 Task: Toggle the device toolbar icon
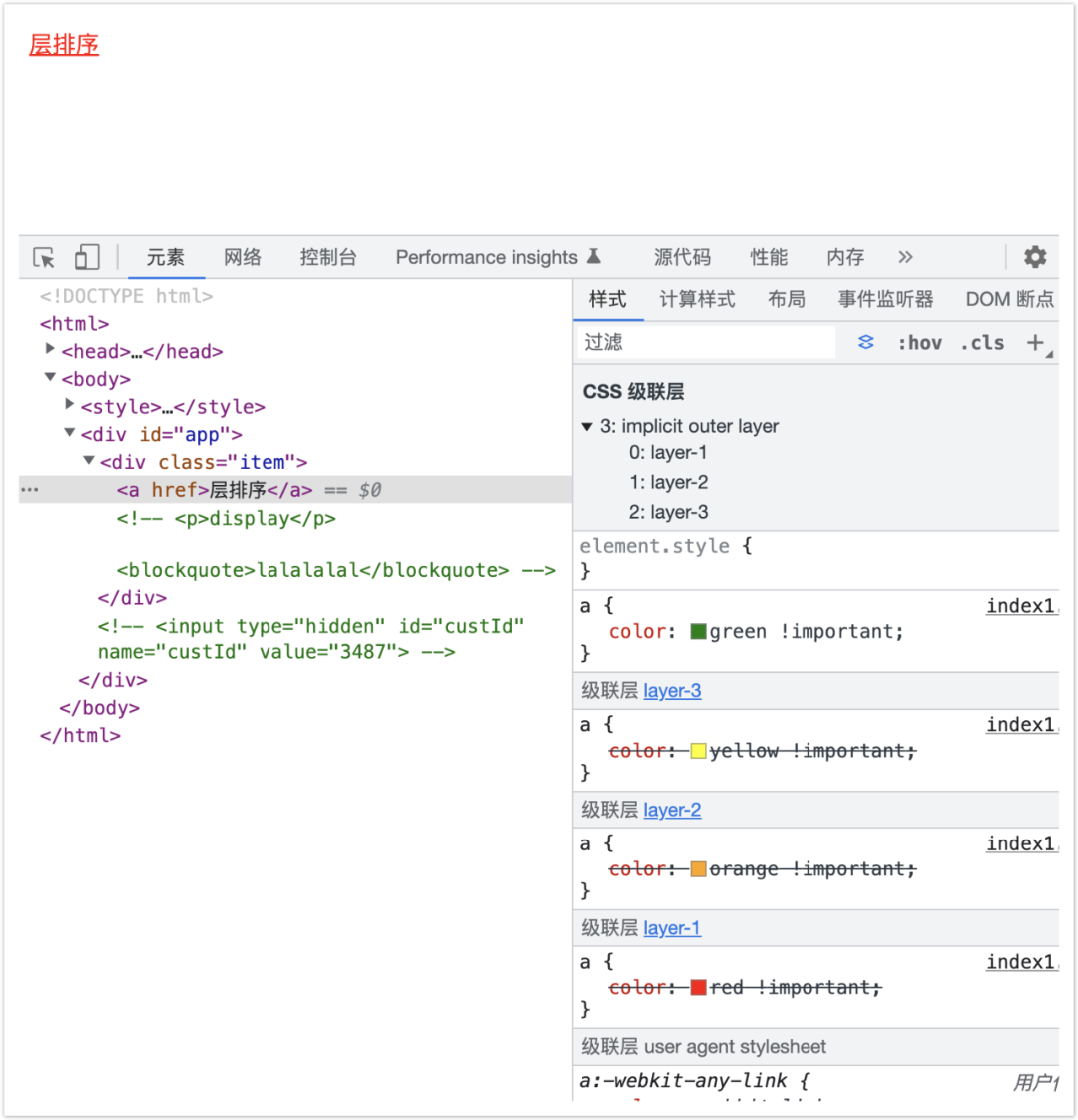click(87, 257)
